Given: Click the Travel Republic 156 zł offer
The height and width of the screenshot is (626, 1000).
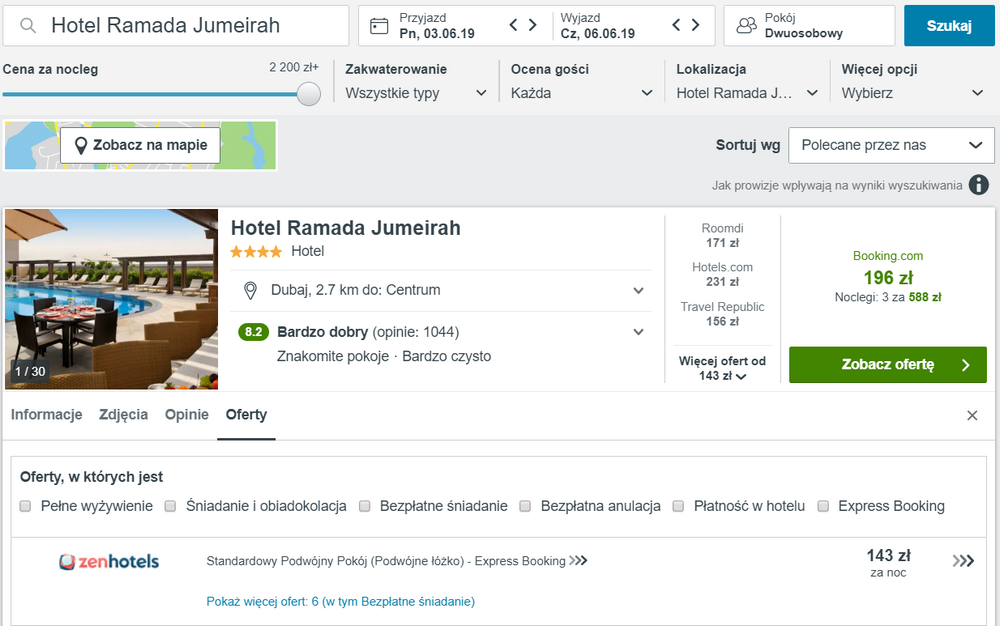Looking at the screenshot, I should 722,314.
